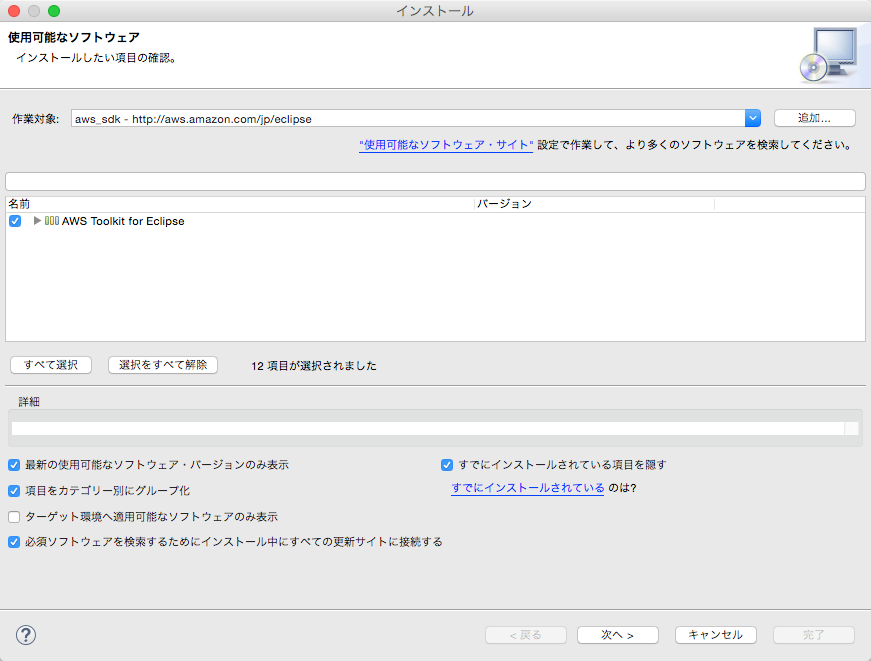Click the green window zoom button
This screenshot has width=871, height=661.
tap(54, 11)
